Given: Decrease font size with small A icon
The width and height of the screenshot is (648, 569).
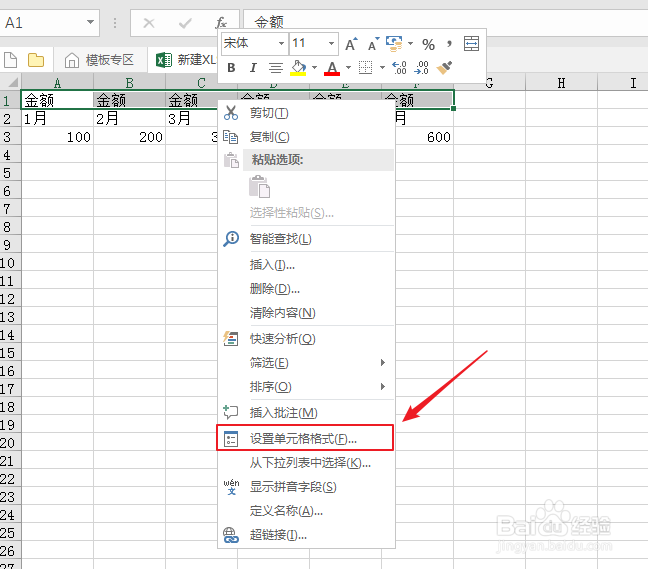Looking at the screenshot, I should click(x=374, y=44).
